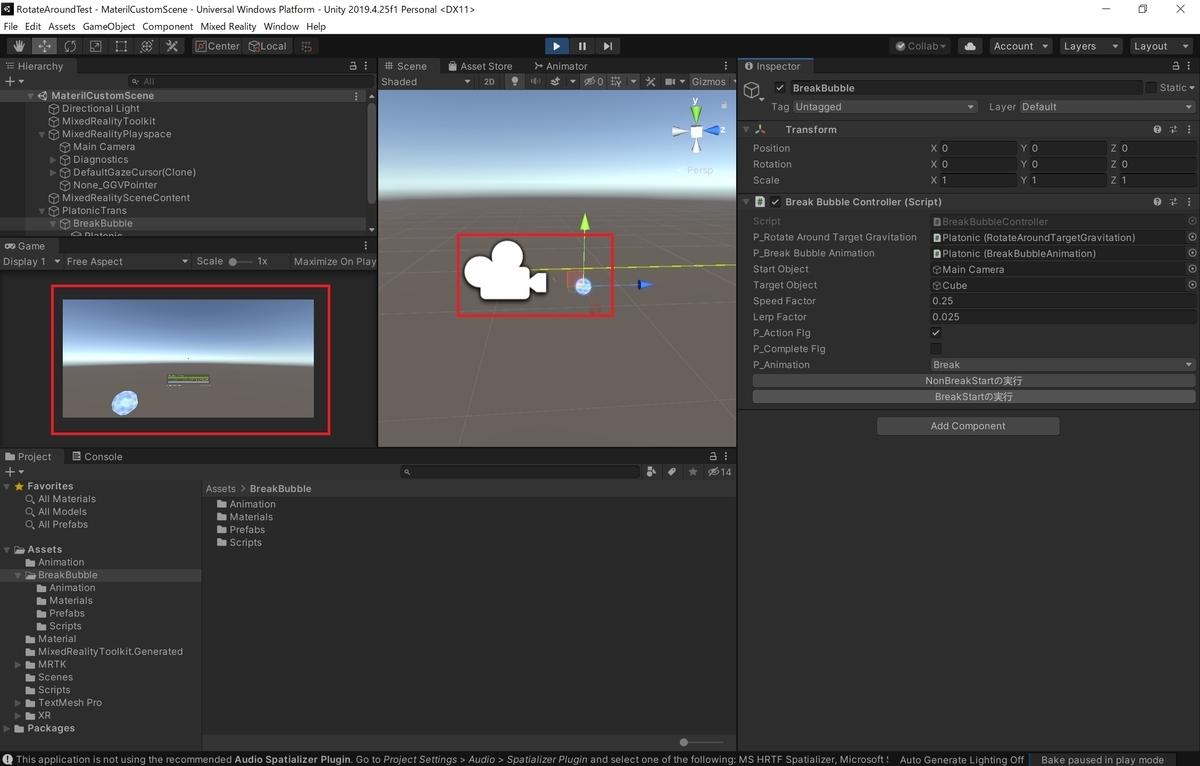This screenshot has width=1200, height=766.
Task: Open the GameObject menu
Action: coord(108,26)
